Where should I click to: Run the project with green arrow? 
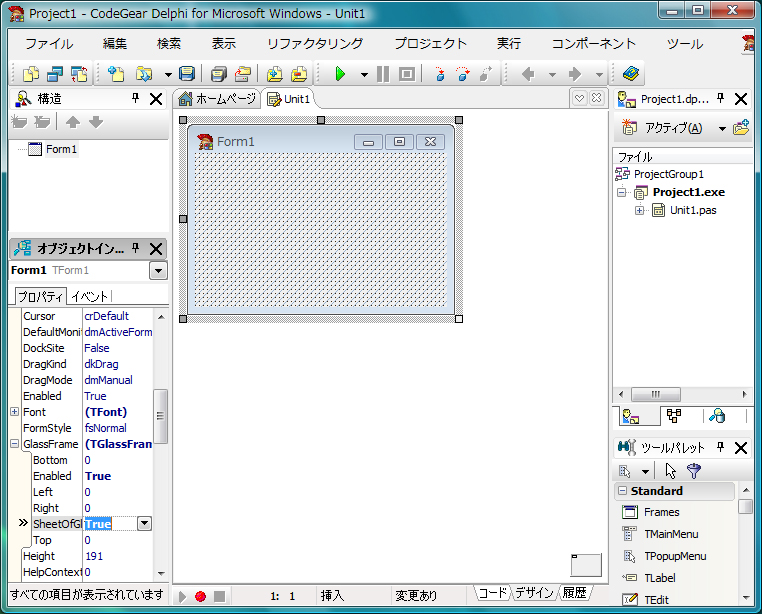340,74
